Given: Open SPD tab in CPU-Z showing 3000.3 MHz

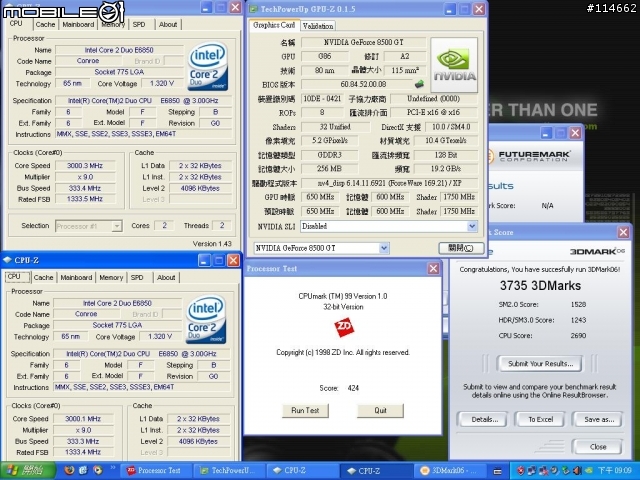Looking at the screenshot, I should tap(139, 24).
